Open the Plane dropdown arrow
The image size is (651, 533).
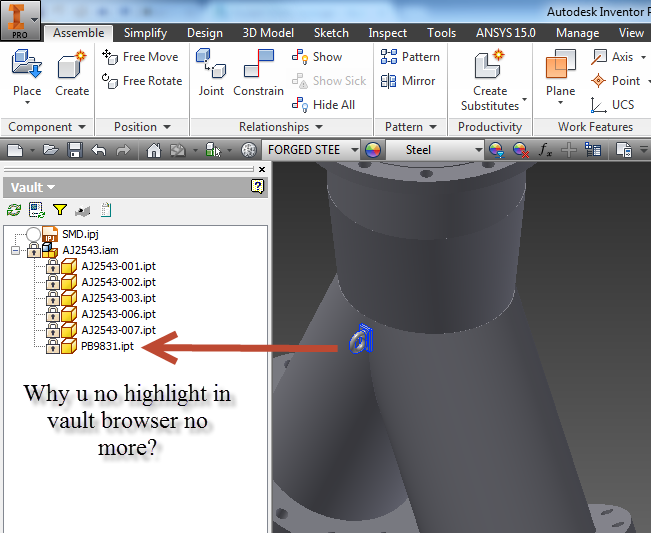[x=560, y=103]
